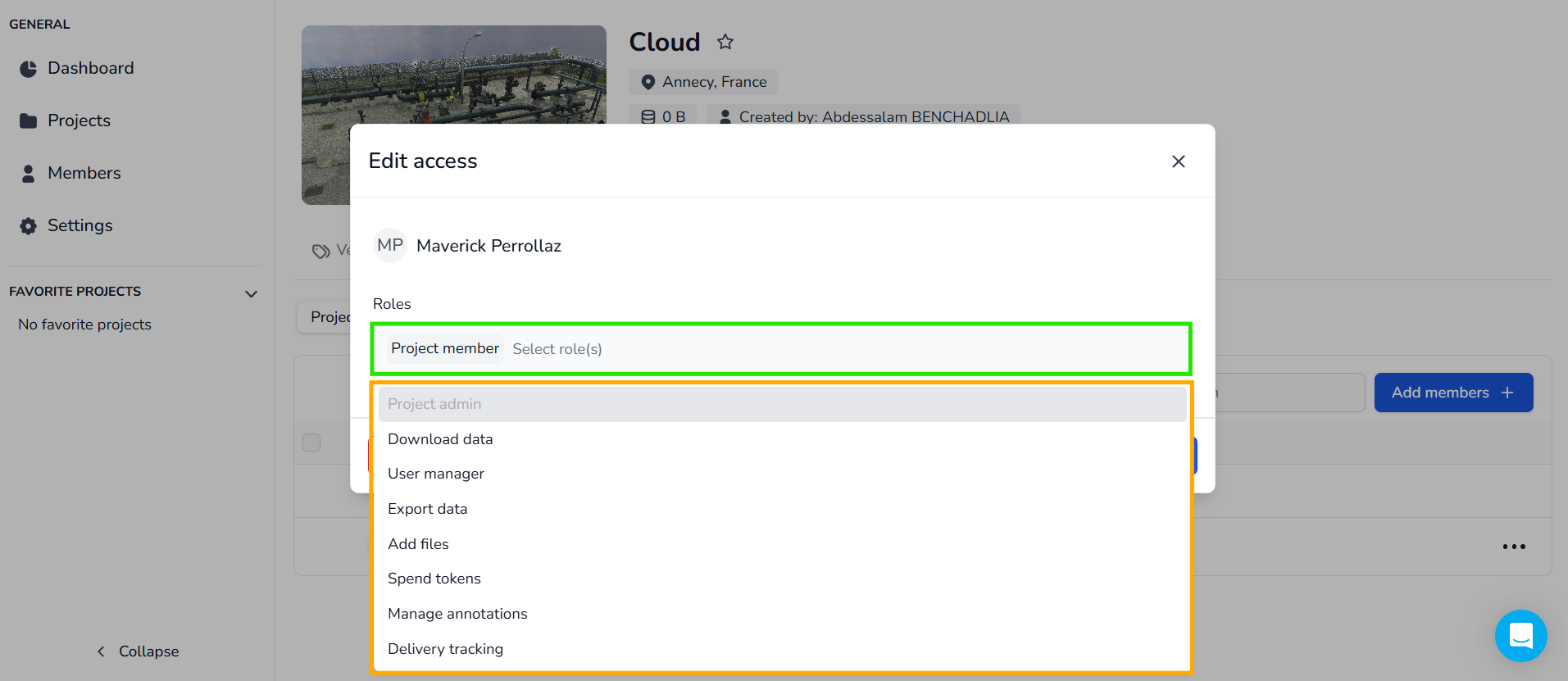1568x681 pixels.
Task: Pick the Export data role option
Action: pyautogui.click(x=427, y=509)
